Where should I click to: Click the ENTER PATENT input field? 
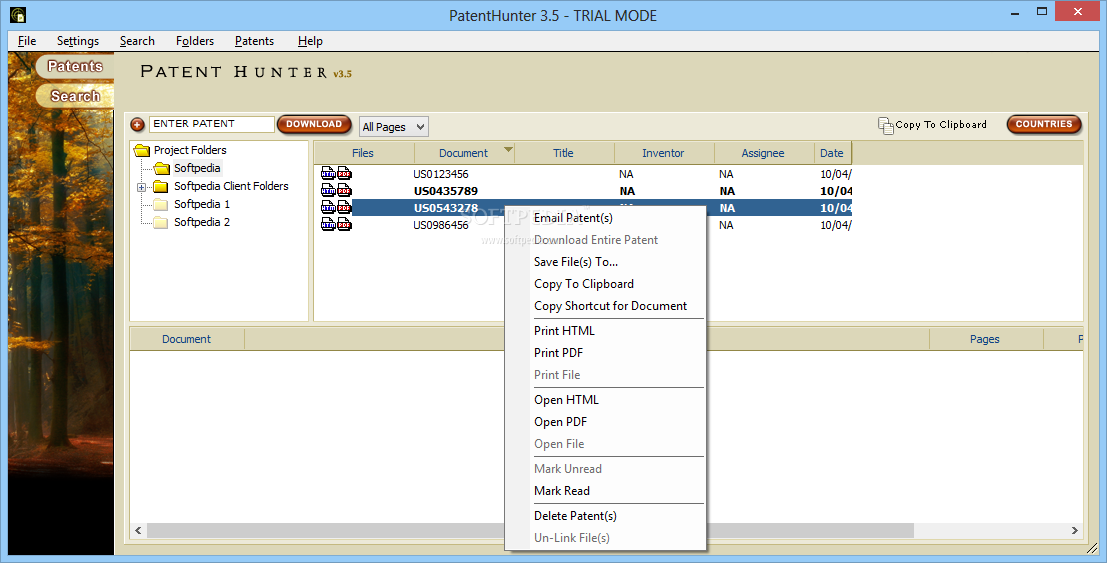tap(211, 124)
